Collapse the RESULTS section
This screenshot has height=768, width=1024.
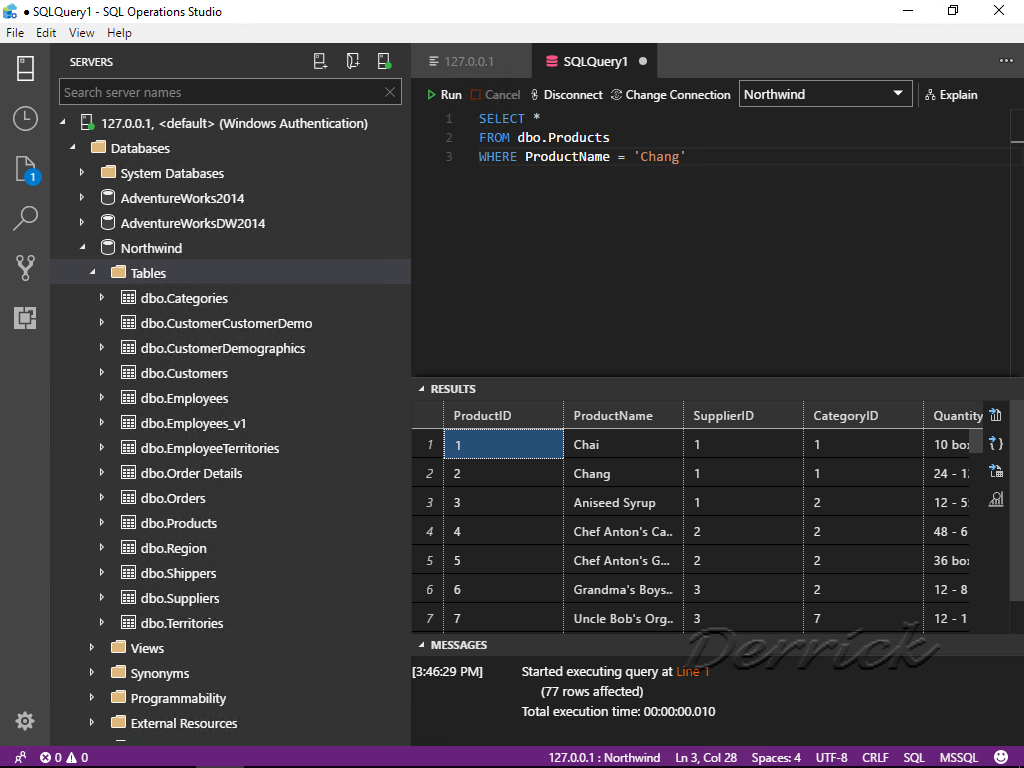pyautogui.click(x=420, y=389)
